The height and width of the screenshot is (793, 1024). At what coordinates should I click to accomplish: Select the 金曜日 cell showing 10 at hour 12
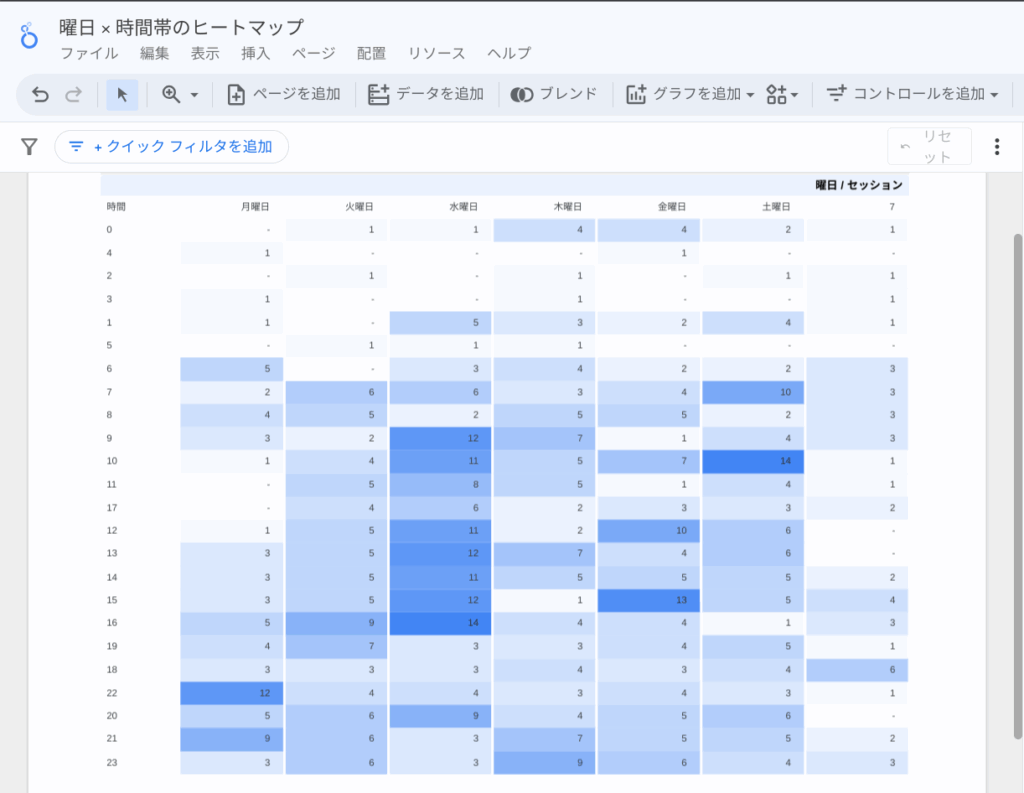pyautogui.click(x=648, y=530)
